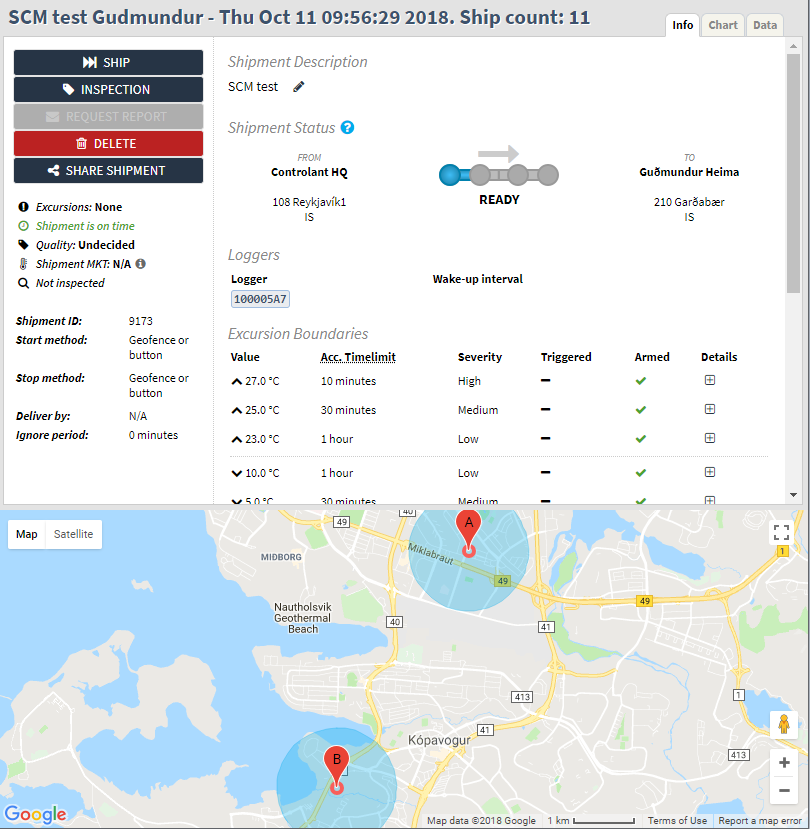Select logger 100005A7
Screen dimensions: 810x829
(x=260, y=299)
